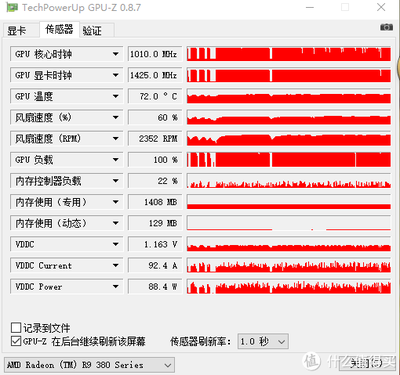Expand the 传感器刷新率 1.0 秒 combo box
The width and height of the screenshot is (400, 375).
point(263,342)
